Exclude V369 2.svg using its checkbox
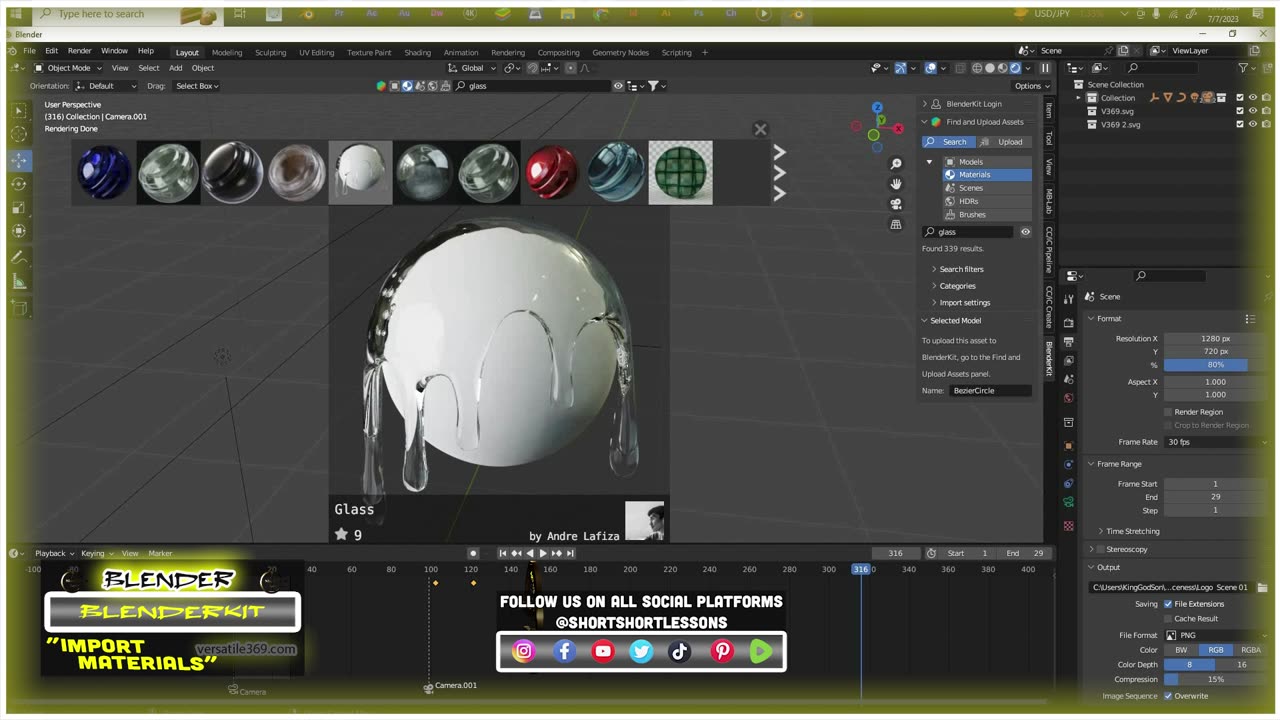 (1240, 125)
